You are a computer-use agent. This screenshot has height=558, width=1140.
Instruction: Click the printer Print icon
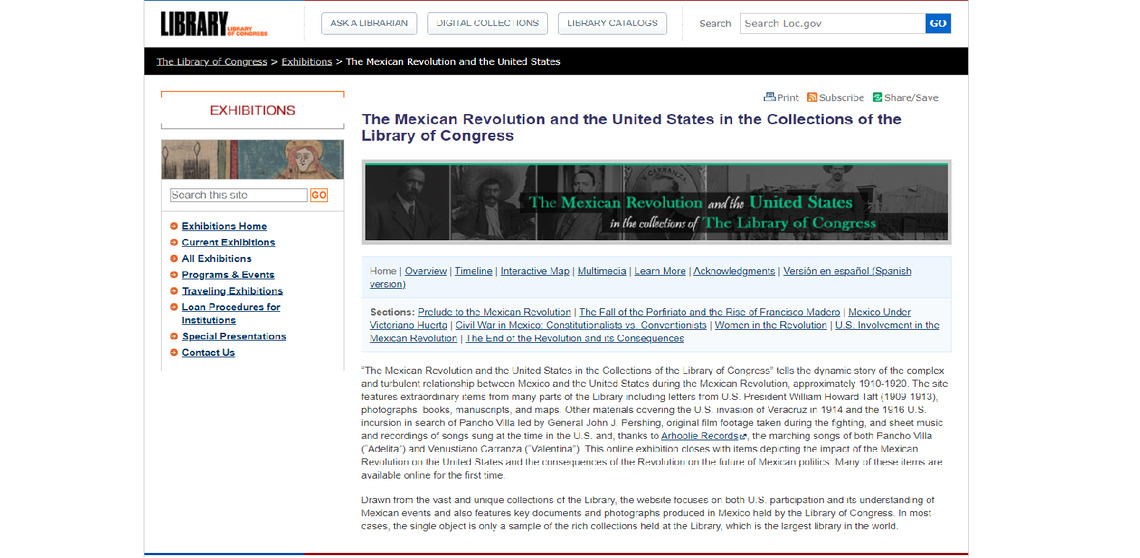pos(769,97)
